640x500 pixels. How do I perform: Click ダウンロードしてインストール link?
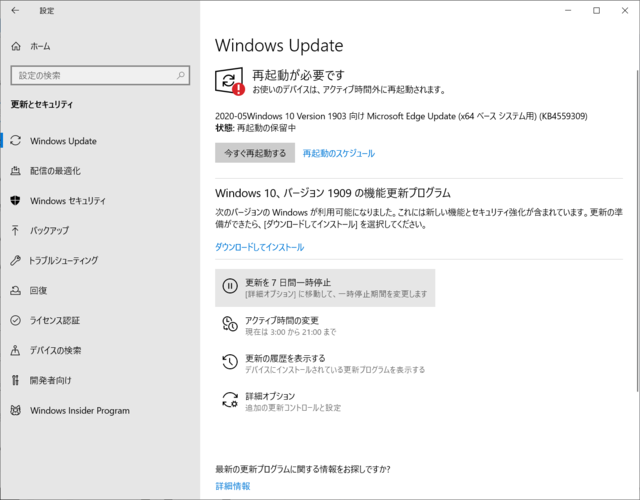(259, 247)
